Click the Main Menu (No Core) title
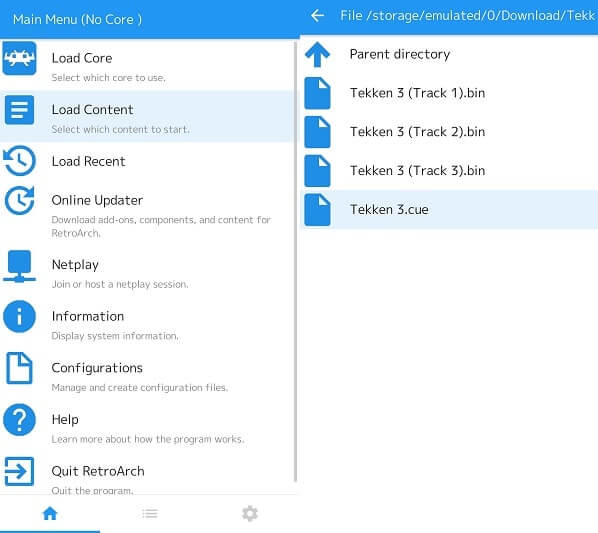This screenshot has width=598, height=533. pos(77,19)
